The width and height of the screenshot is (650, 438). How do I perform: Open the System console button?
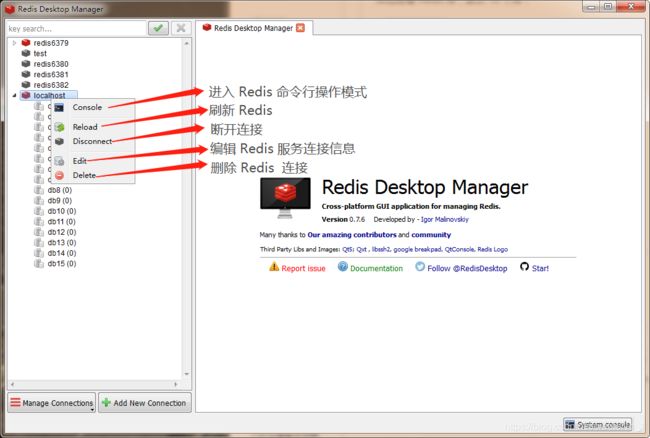point(598,424)
